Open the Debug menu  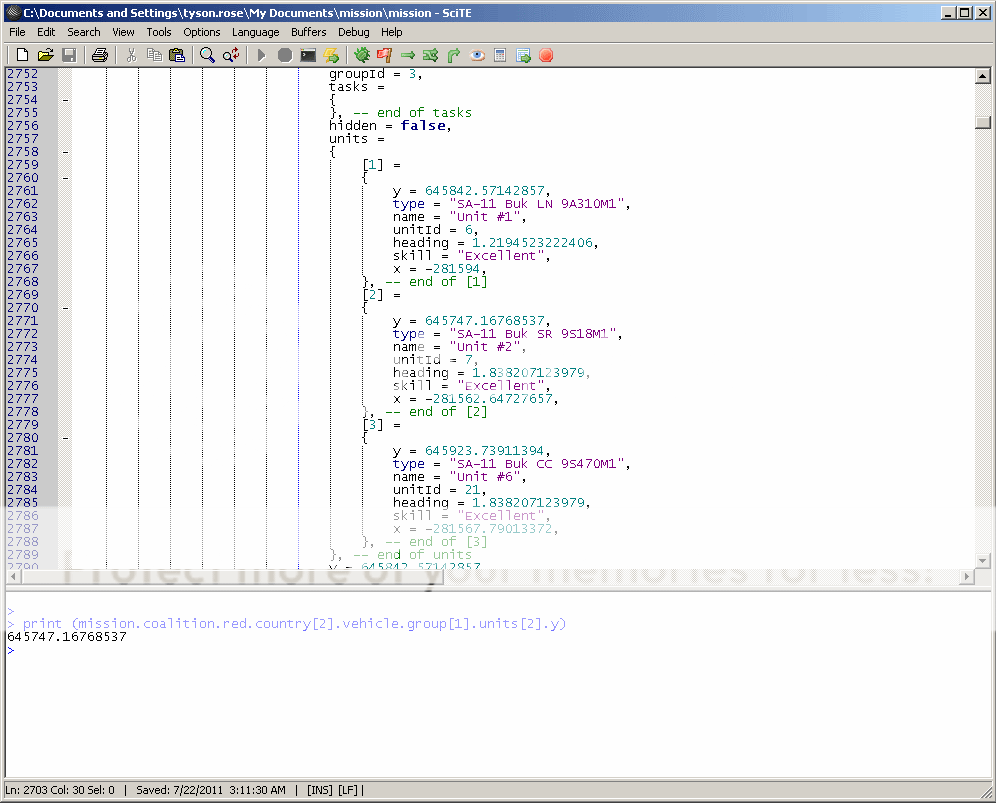coord(353,32)
